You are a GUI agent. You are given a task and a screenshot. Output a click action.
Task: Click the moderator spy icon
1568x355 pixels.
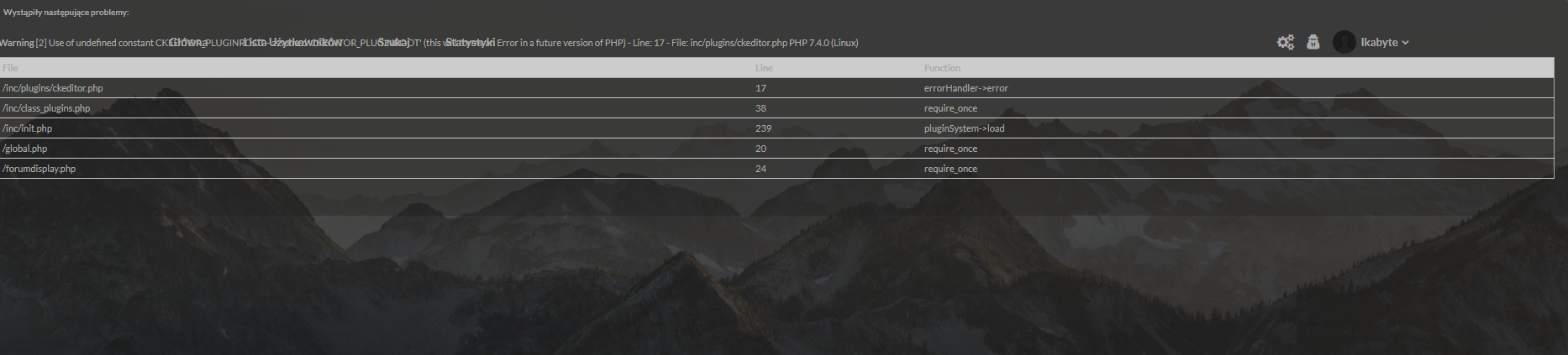(1313, 42)
